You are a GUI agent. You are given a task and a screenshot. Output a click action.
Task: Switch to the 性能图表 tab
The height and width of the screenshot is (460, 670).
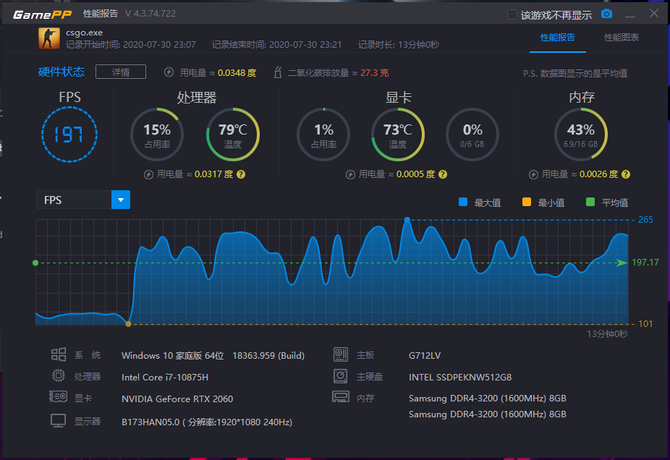click(621, 38)
